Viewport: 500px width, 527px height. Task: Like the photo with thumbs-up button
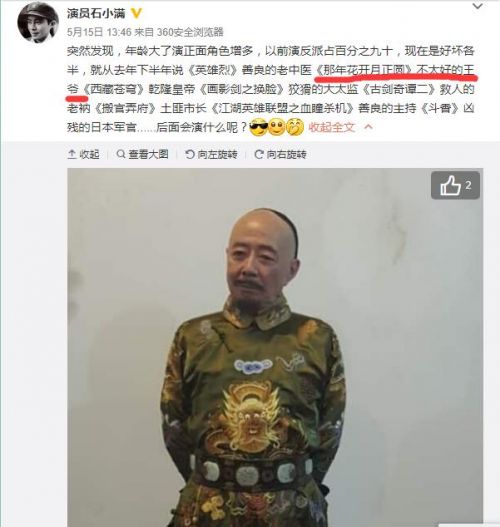[x=455, y=185]
